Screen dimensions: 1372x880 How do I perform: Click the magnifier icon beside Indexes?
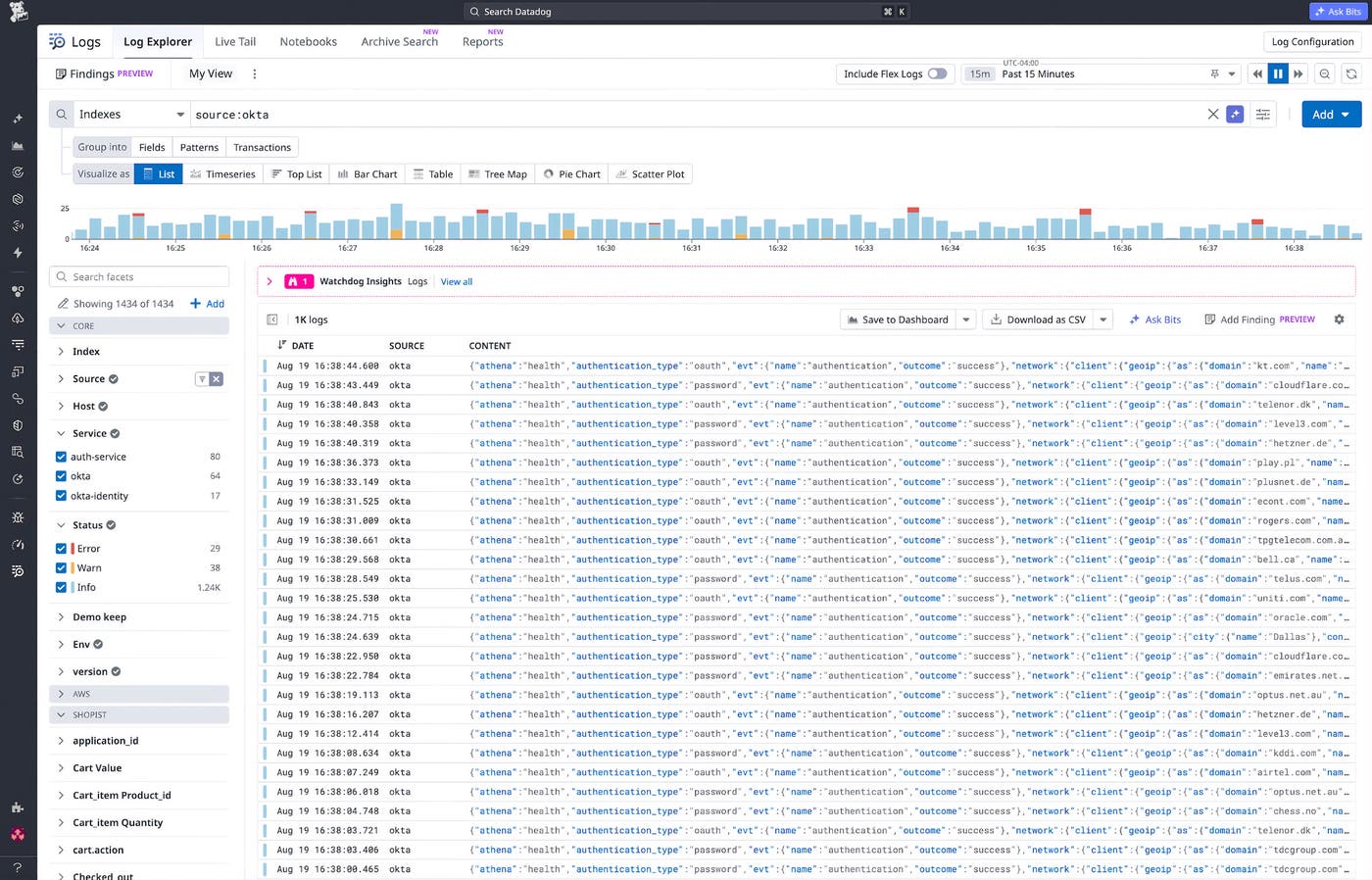62,115
